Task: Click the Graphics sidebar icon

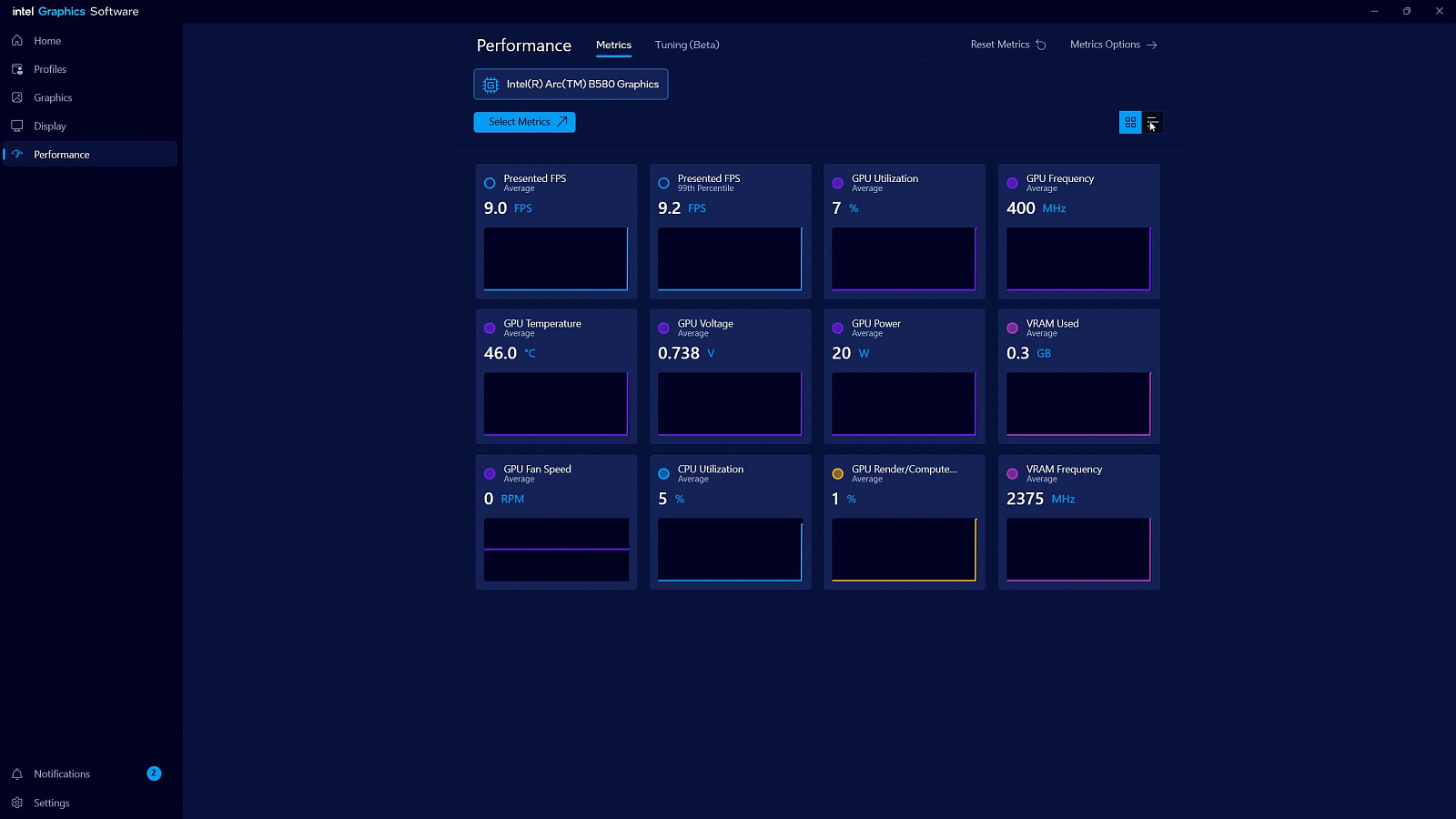Action: pyautogui.click(x=16, y=97)
